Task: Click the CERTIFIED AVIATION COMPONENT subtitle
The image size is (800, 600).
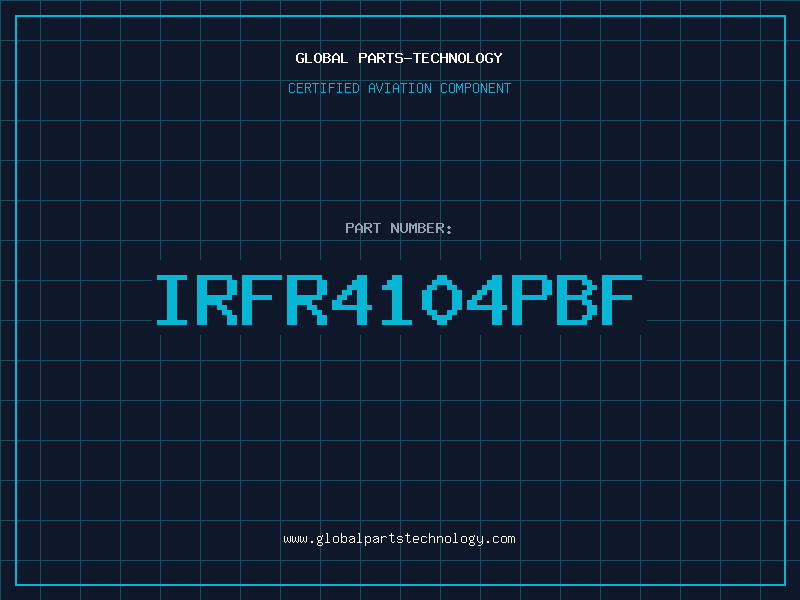Action: point(399,88)
